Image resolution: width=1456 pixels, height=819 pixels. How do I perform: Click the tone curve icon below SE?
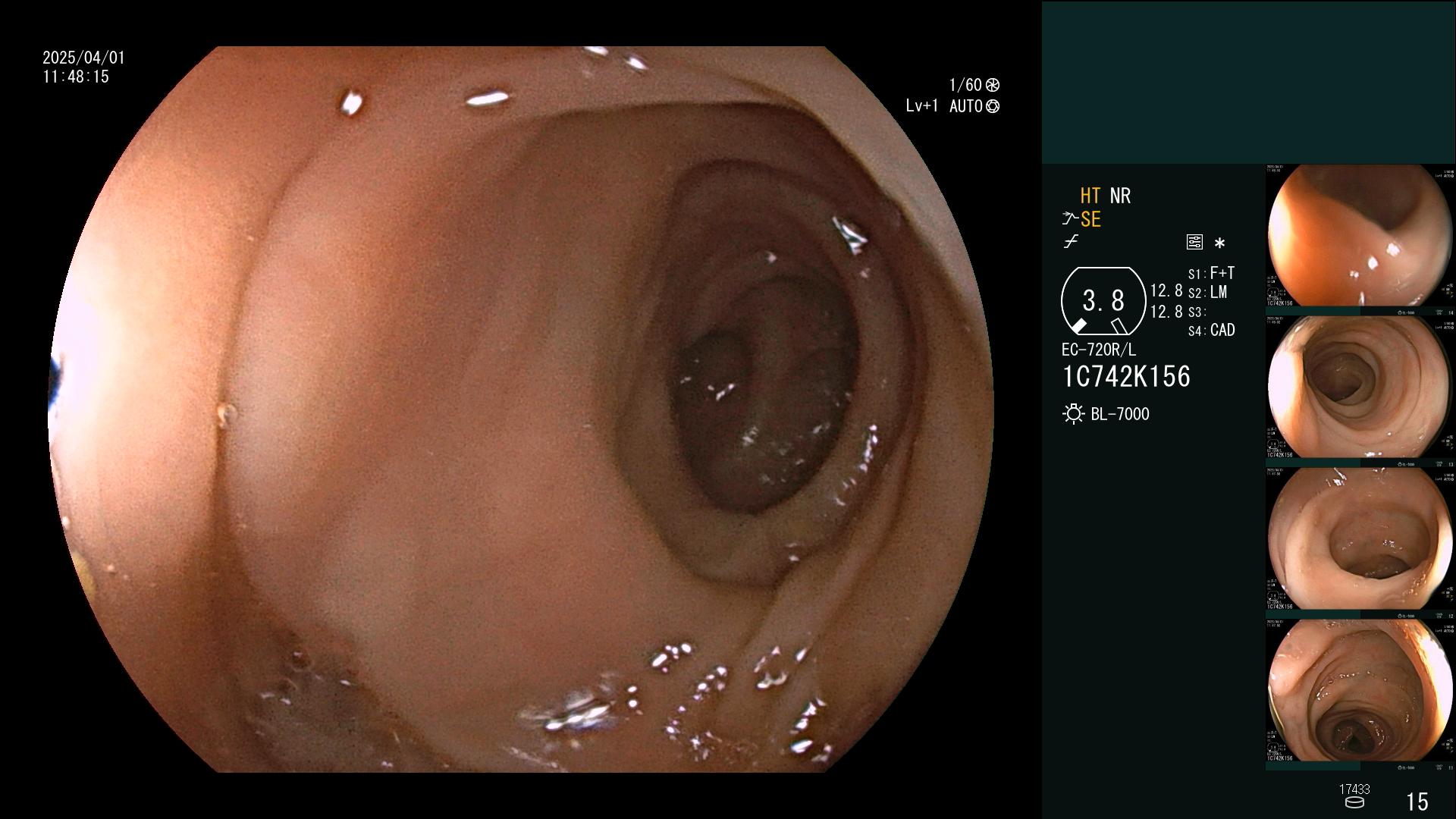[1071, 242]
